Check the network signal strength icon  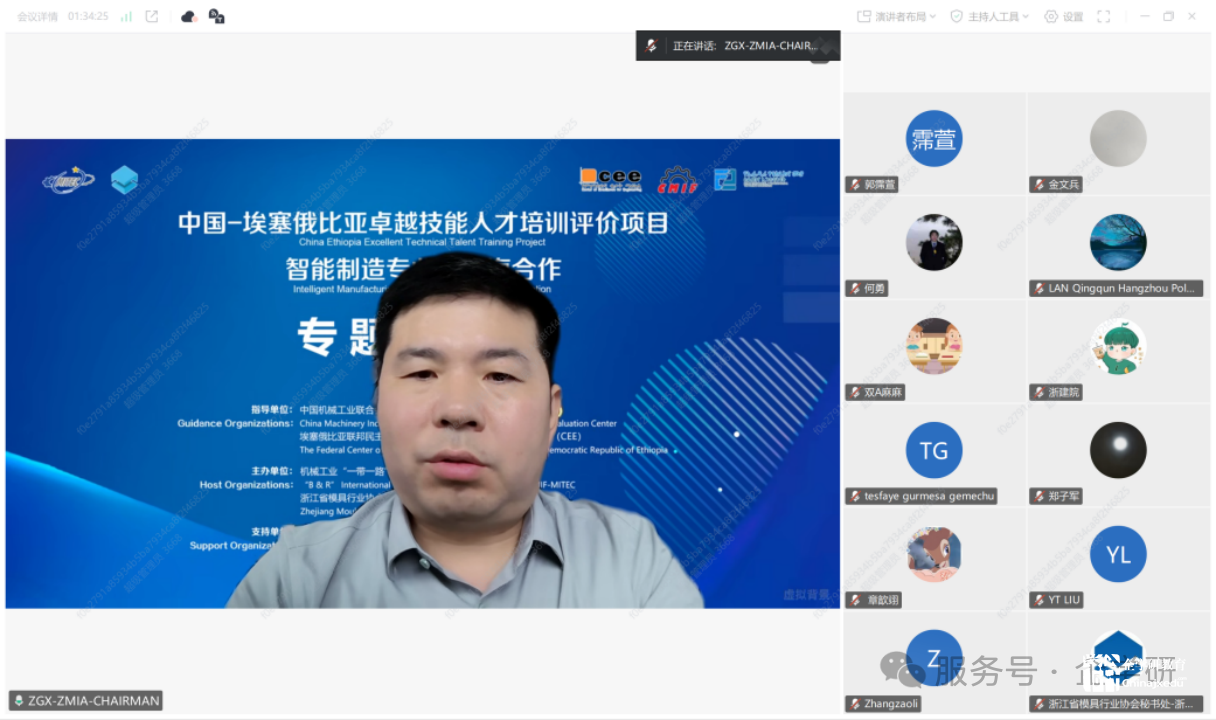tap(126, 16)
